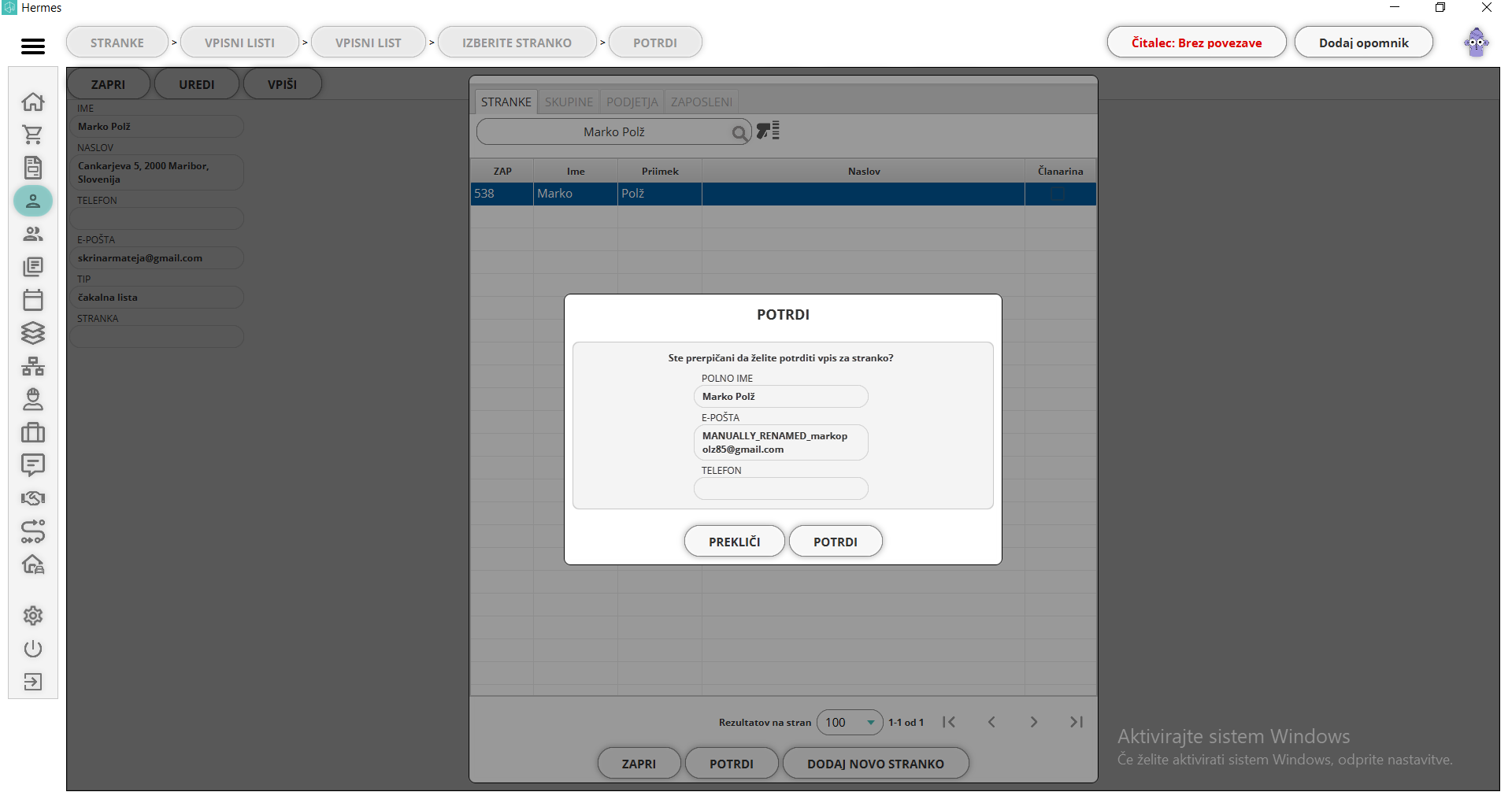Open the handshake sidebar icon

pyautogui.click(x=33, y=498)
